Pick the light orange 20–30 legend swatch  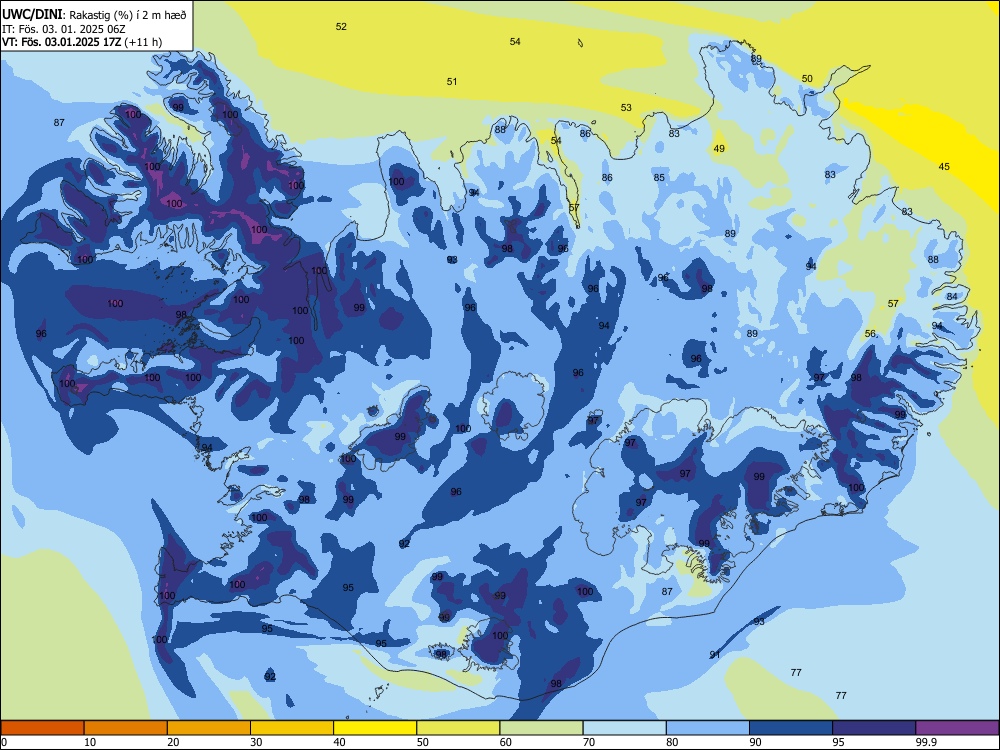(209, 728)
